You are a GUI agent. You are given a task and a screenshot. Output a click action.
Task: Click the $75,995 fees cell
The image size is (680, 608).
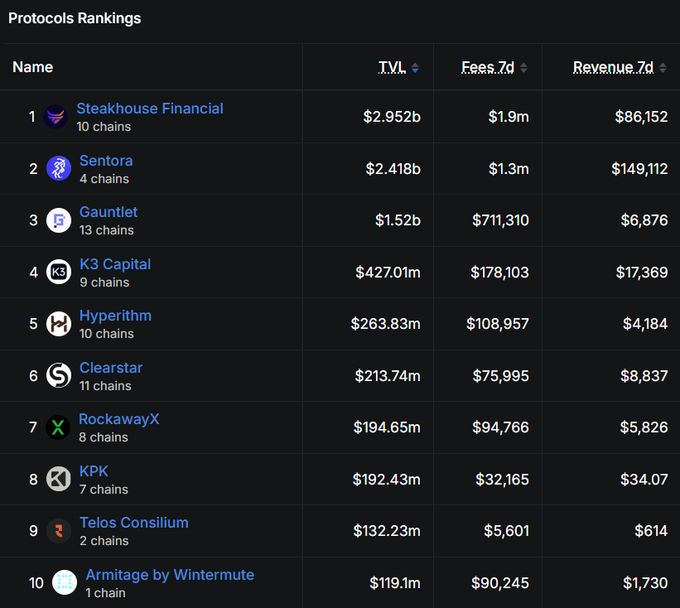501,376
